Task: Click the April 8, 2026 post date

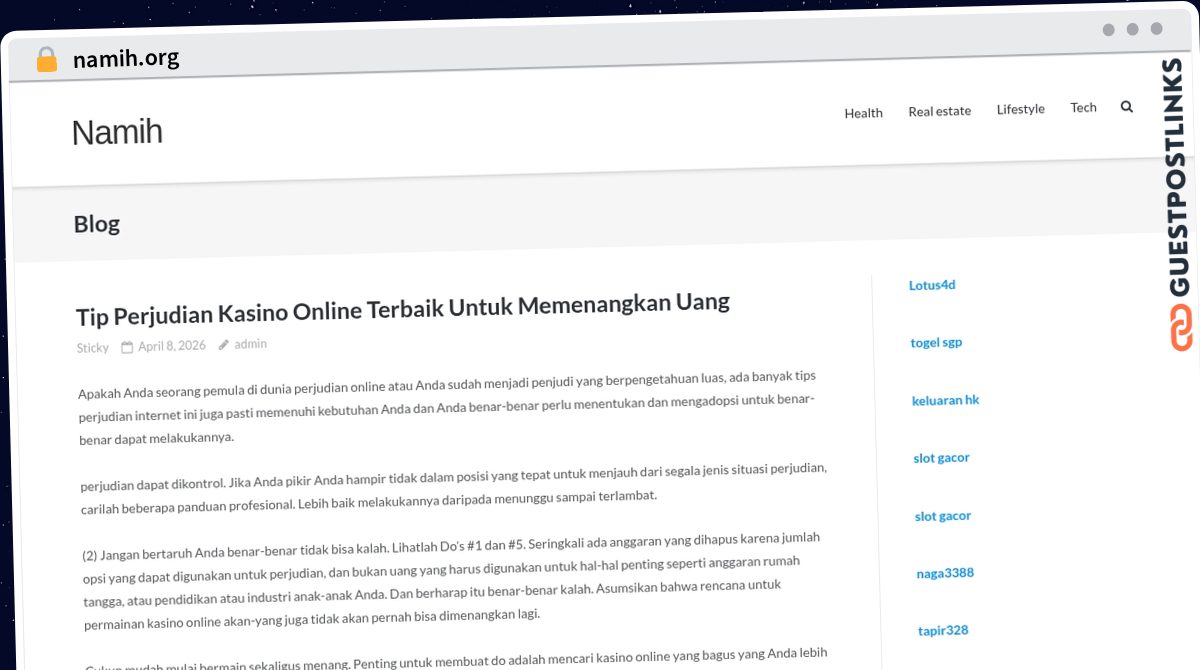Action: point(172,346)
